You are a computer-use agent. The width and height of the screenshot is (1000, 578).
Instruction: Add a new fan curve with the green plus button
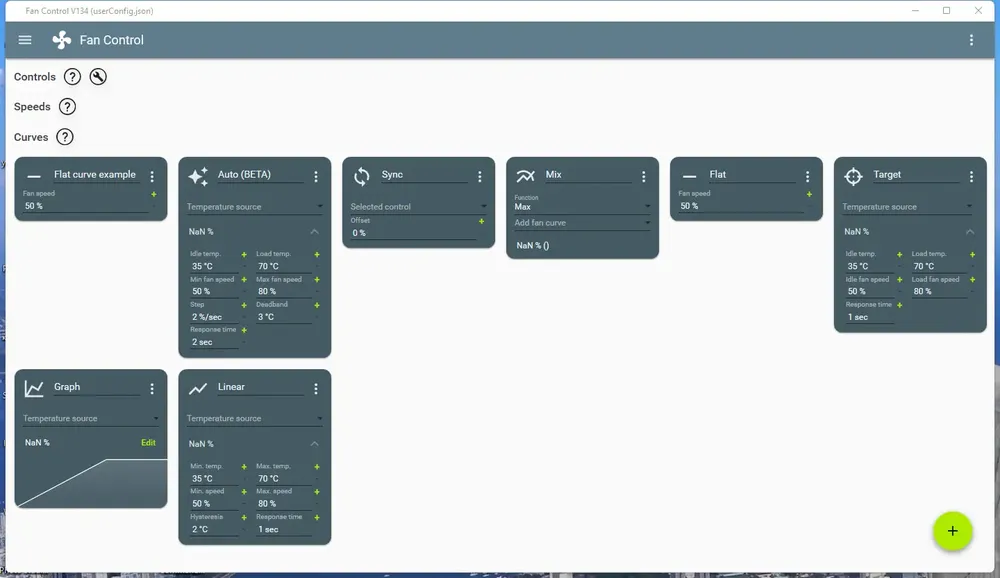952,531
